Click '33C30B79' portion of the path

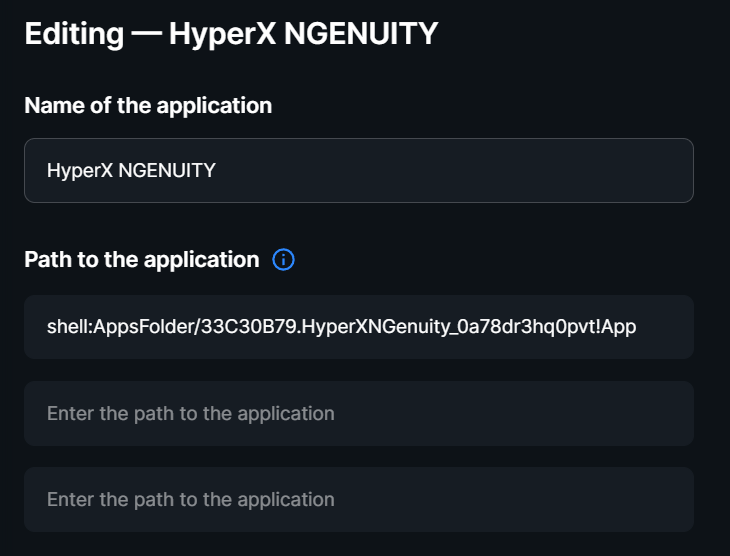coord(249,327)
